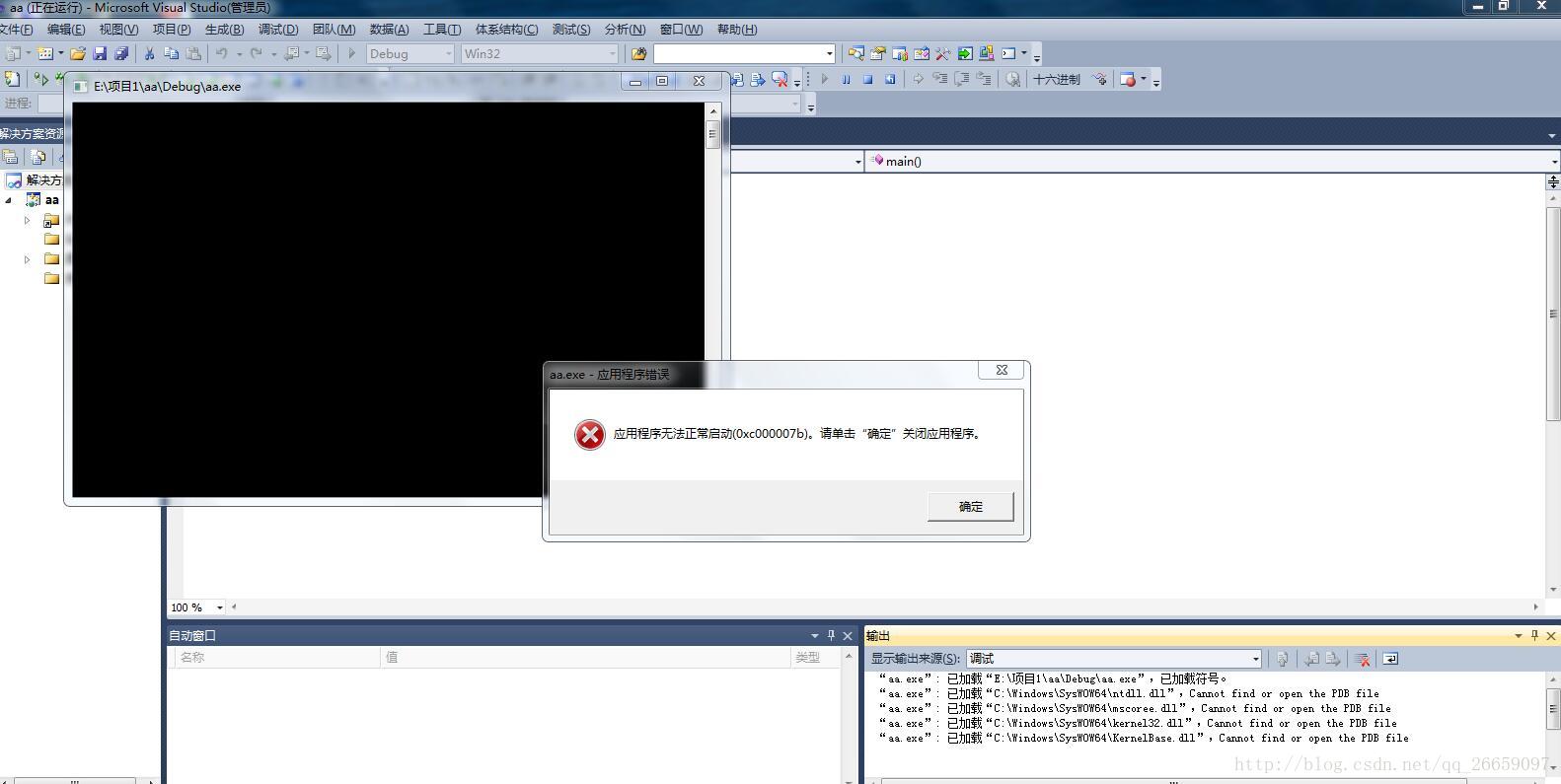Click the Undo arrow icon

tap(222, 53)
